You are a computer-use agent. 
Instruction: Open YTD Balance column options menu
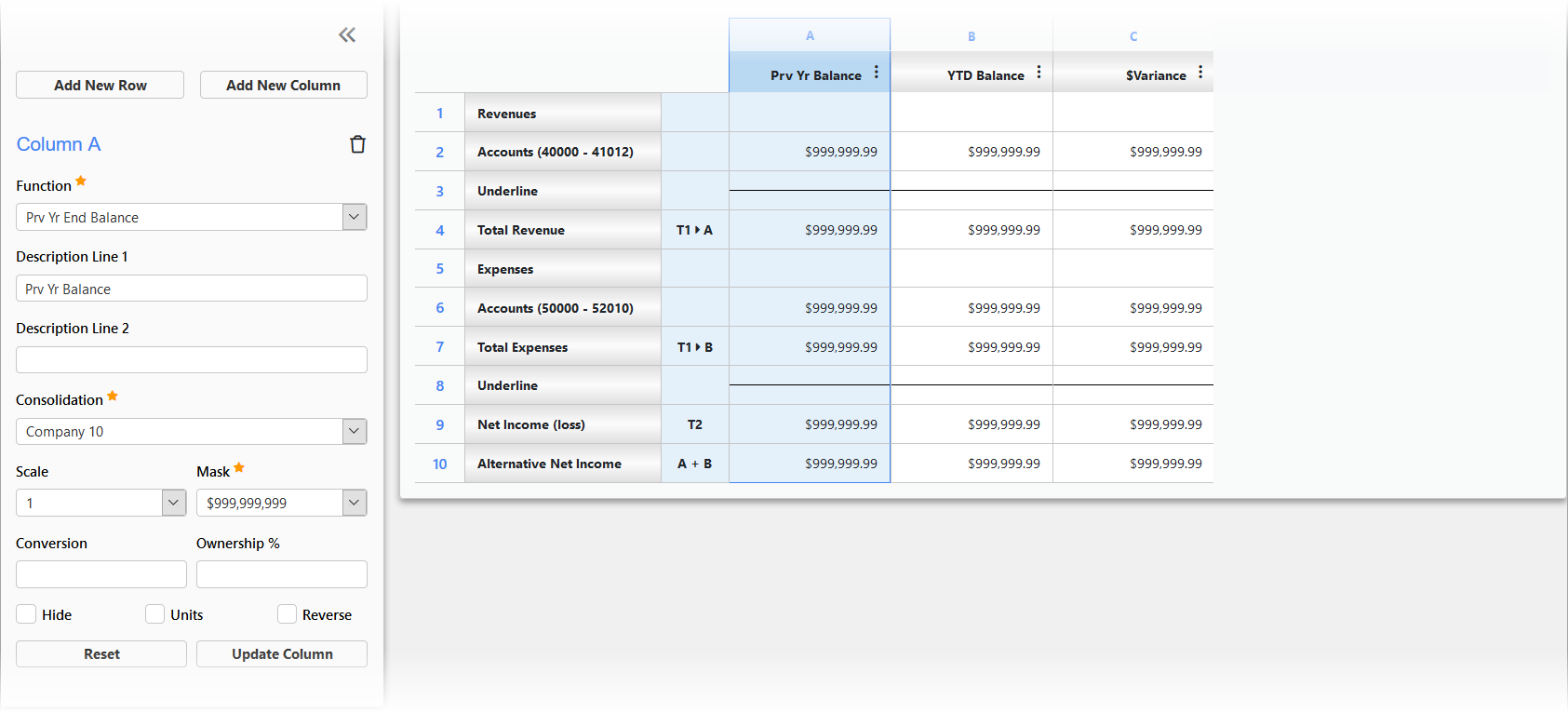coord(1039,73)
